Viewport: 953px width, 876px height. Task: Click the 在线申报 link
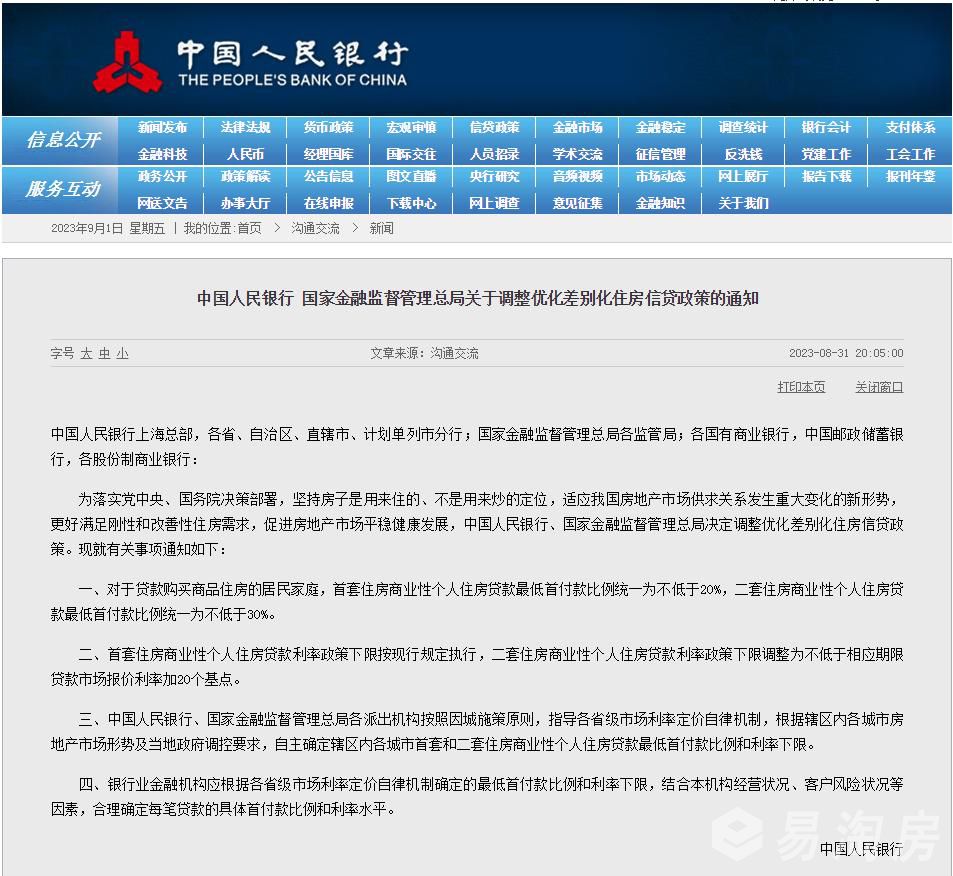click(x=328, y=203)
